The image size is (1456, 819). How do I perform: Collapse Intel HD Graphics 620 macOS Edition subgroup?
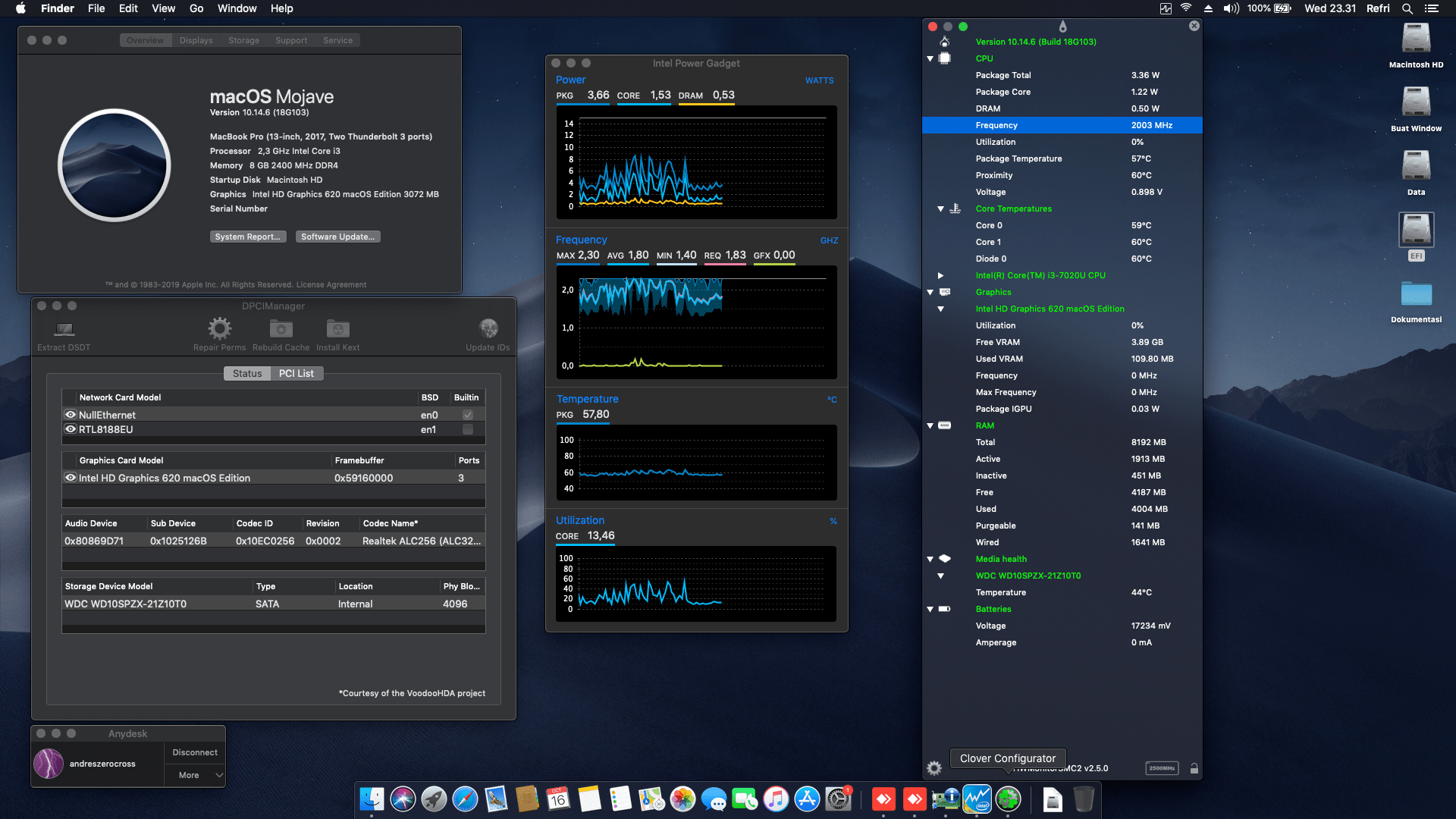pyautogui.click(x=940, y=309)
